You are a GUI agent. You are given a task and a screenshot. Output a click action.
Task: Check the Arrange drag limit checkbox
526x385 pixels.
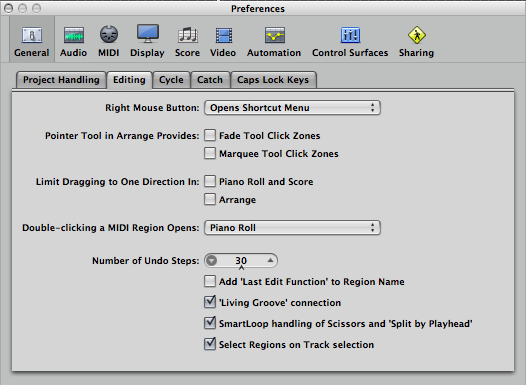(210, 199)
